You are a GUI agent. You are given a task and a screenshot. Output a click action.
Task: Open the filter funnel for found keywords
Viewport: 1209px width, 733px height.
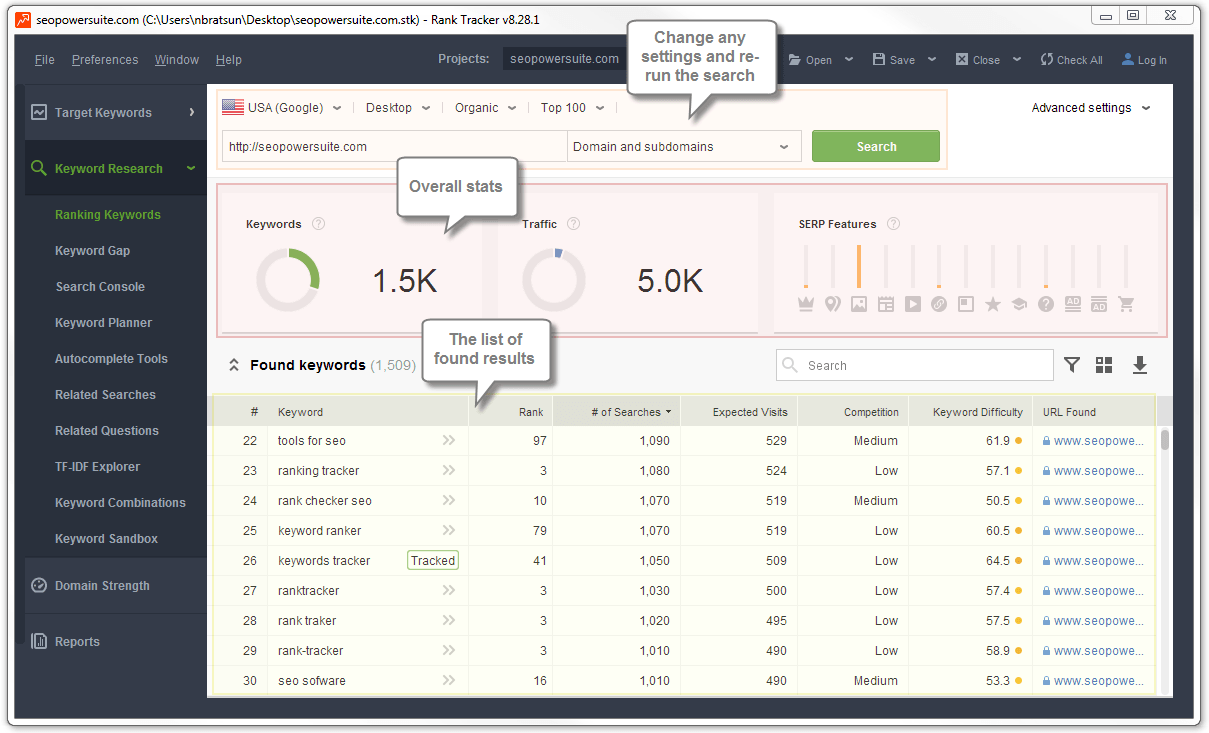pos(1072,365)
